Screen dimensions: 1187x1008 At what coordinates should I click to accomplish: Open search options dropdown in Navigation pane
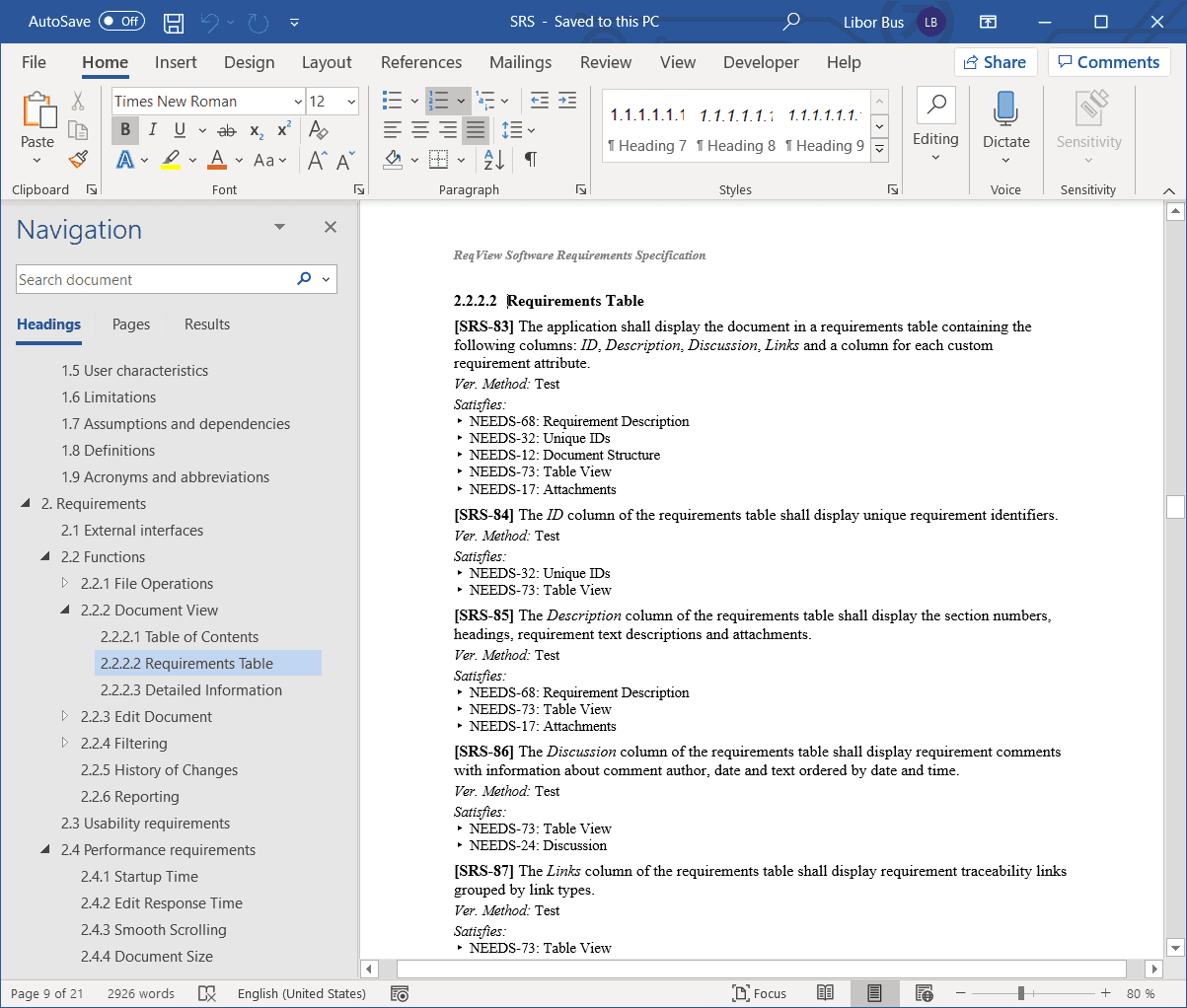coord(326,280)
